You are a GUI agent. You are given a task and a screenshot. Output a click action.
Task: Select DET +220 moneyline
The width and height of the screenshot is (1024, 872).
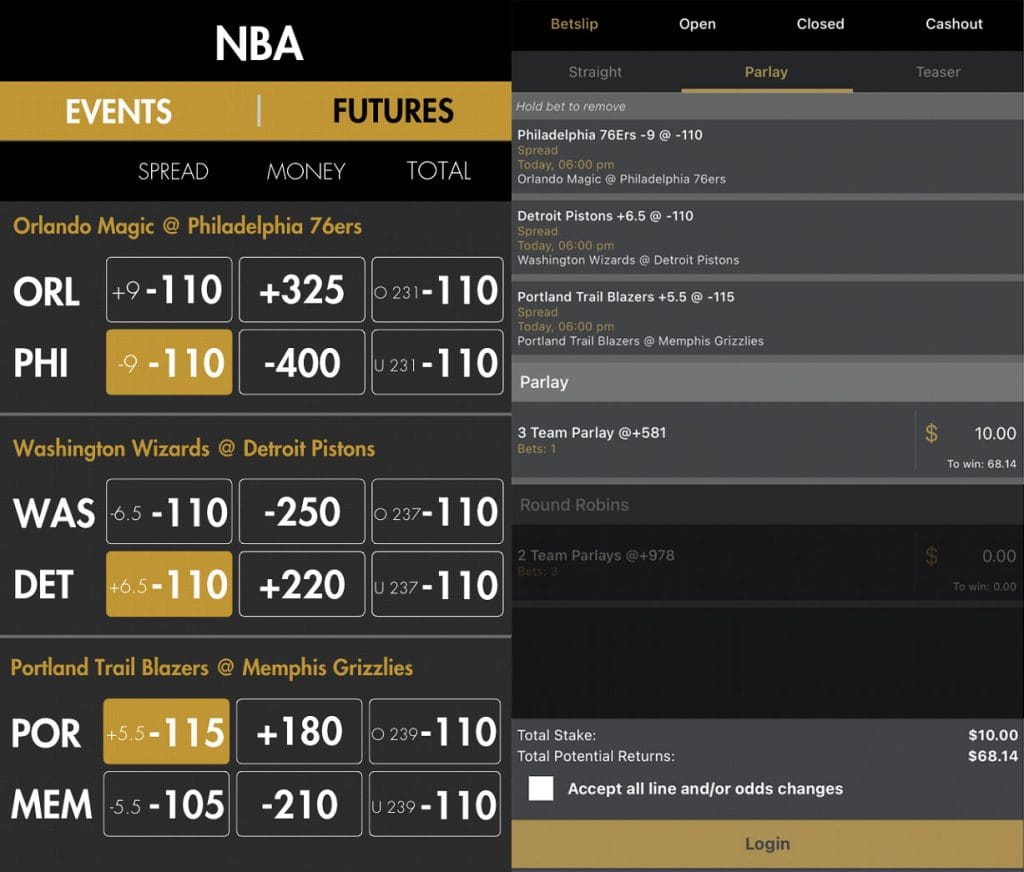point(302,584)
